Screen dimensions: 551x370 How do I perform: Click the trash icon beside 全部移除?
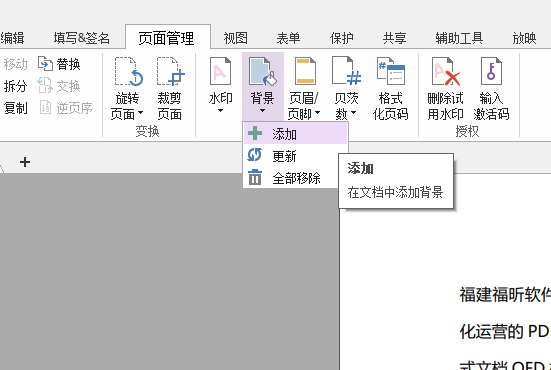click(255, 177)
